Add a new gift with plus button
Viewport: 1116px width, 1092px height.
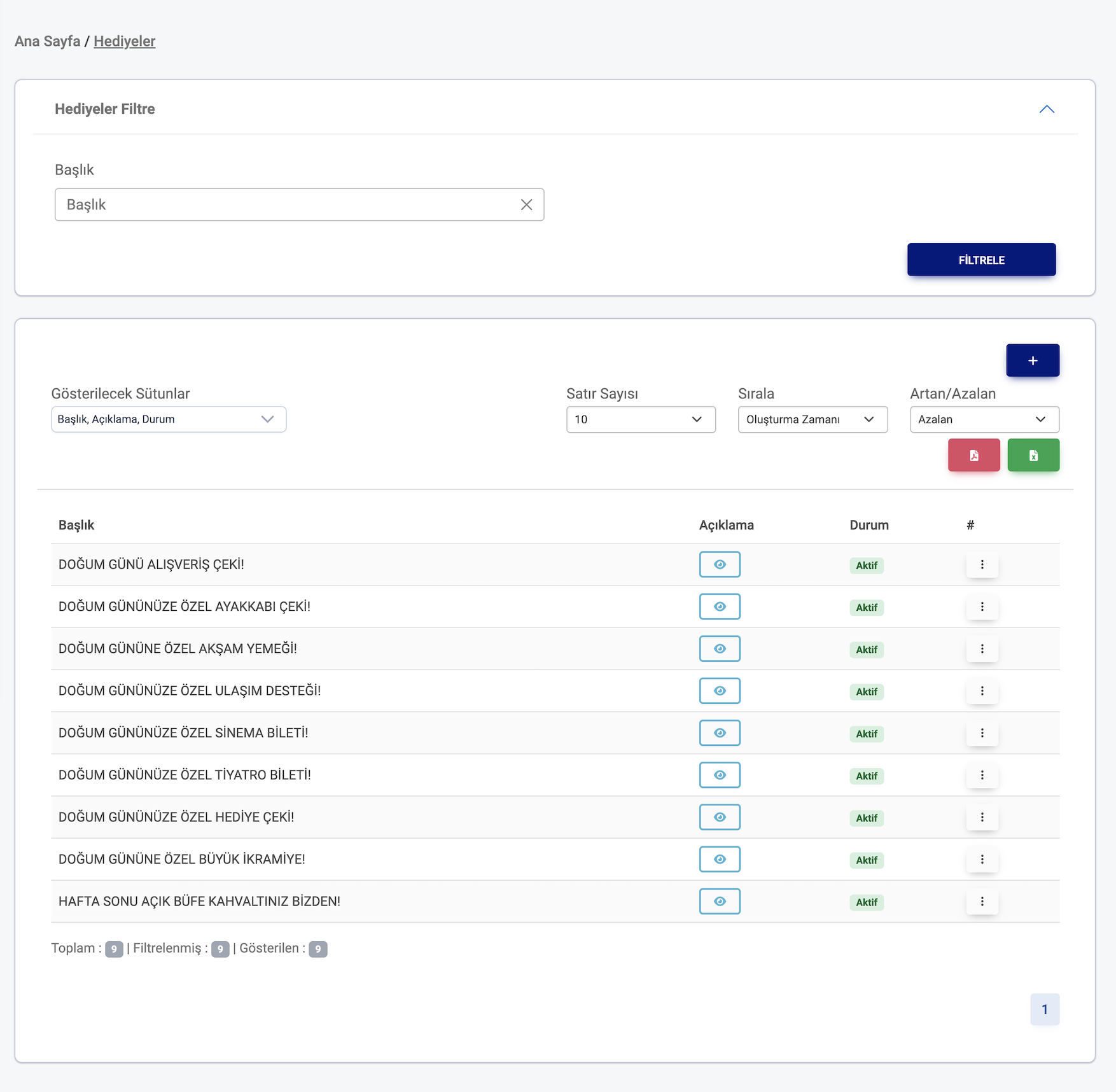(1033, 360)
